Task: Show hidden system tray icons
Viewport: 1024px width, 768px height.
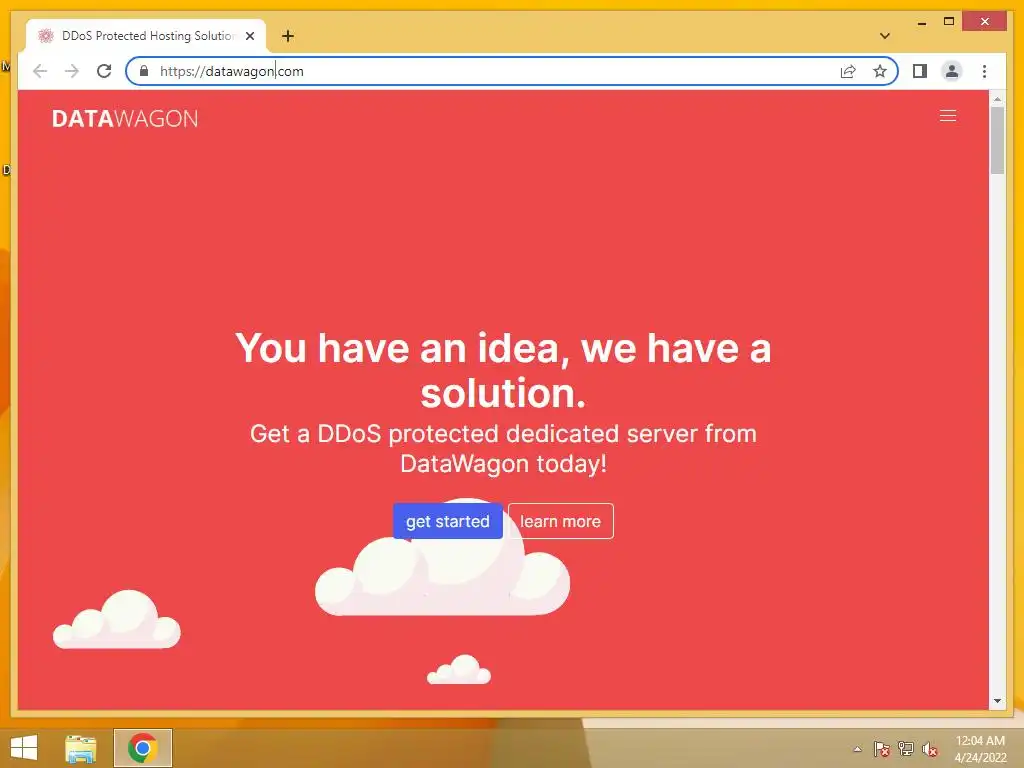Action: pyautogui.click(x=857, y=749)
